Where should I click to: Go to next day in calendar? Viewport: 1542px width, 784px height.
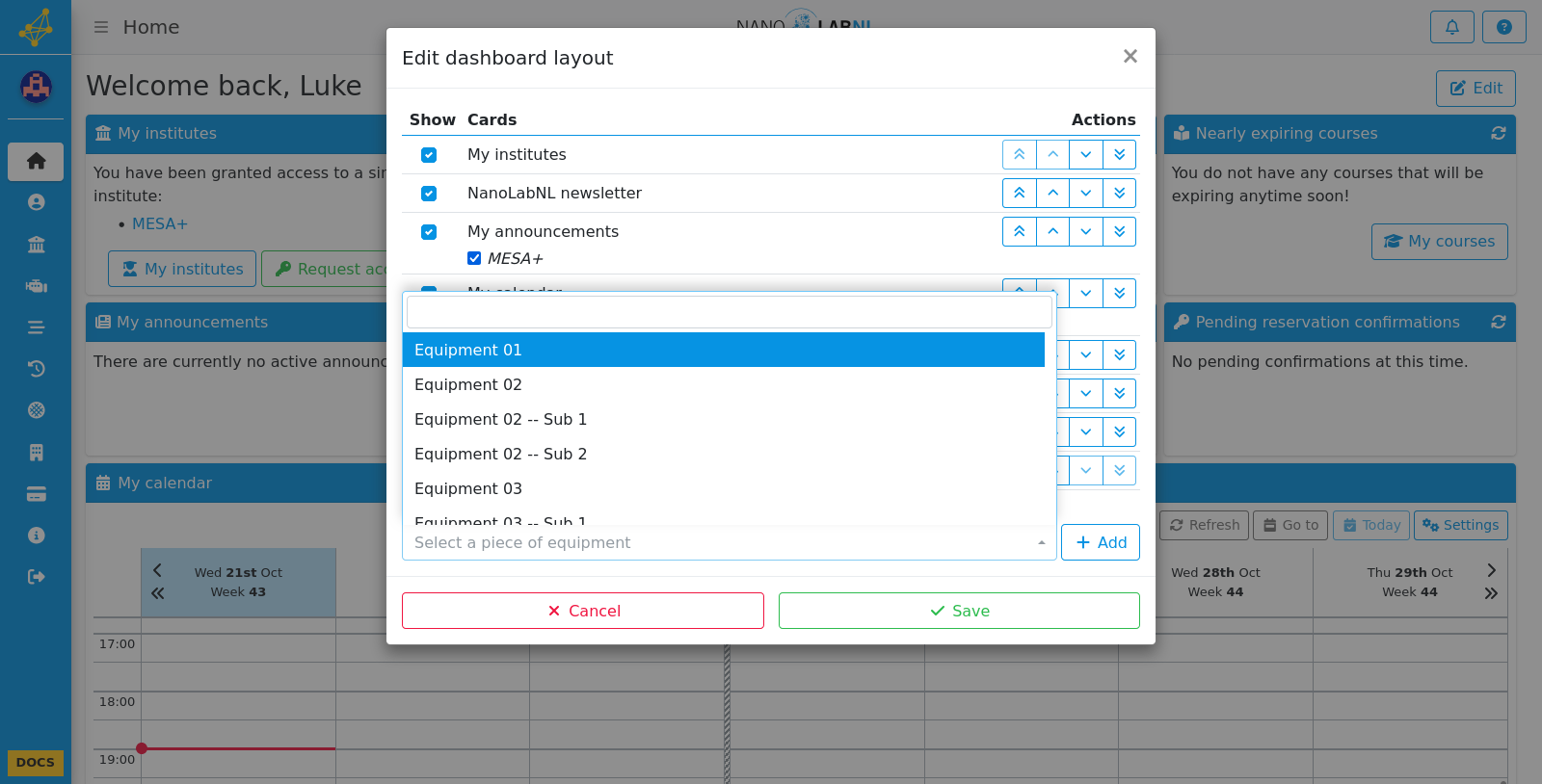pyautogui.click(x=1491, y=570)
